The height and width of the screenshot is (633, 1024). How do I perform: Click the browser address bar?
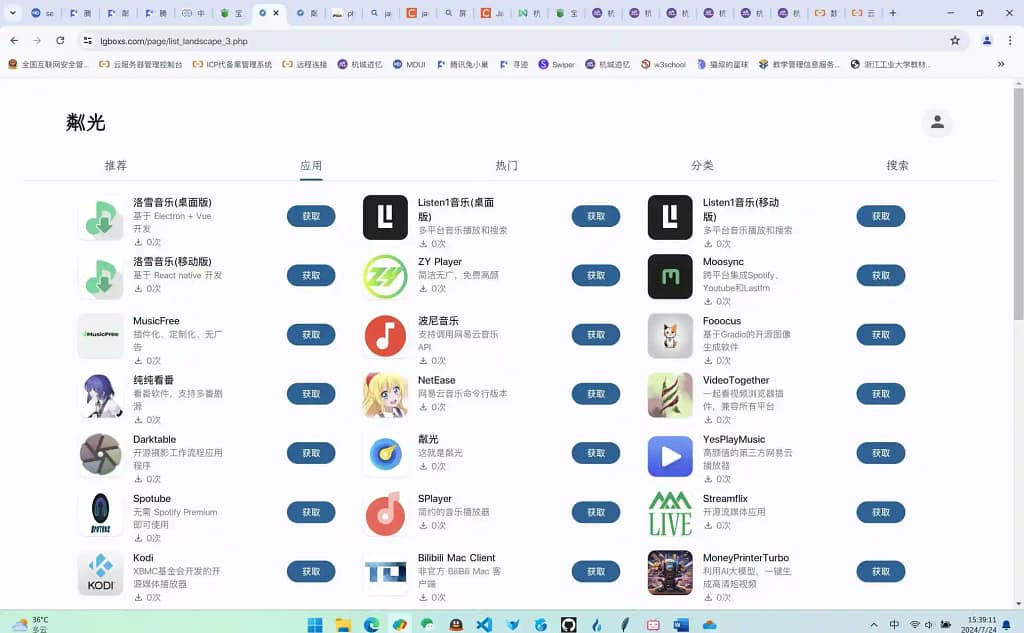[x=500, y=41]
